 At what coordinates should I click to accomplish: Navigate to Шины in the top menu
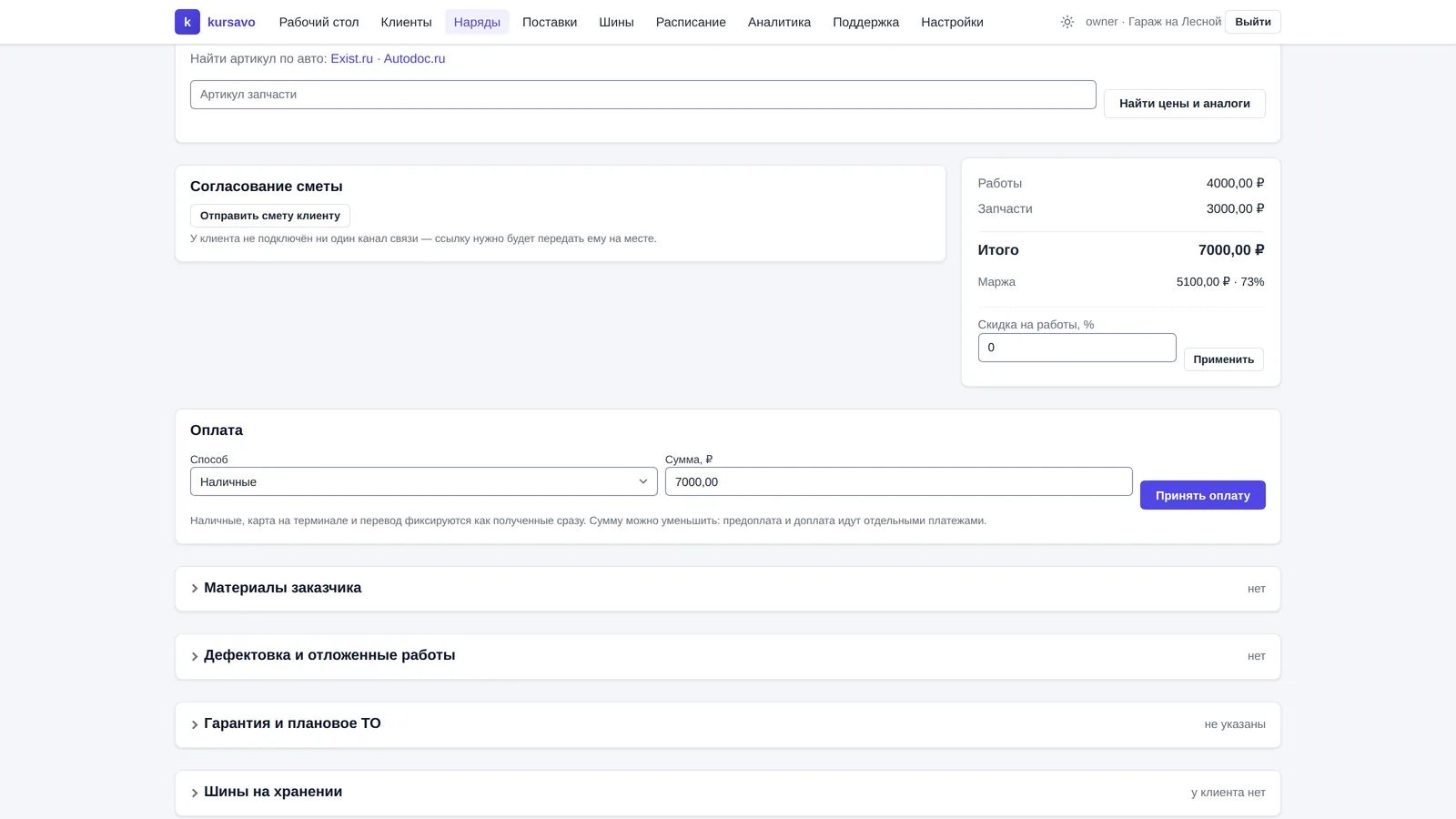point(616,22)
